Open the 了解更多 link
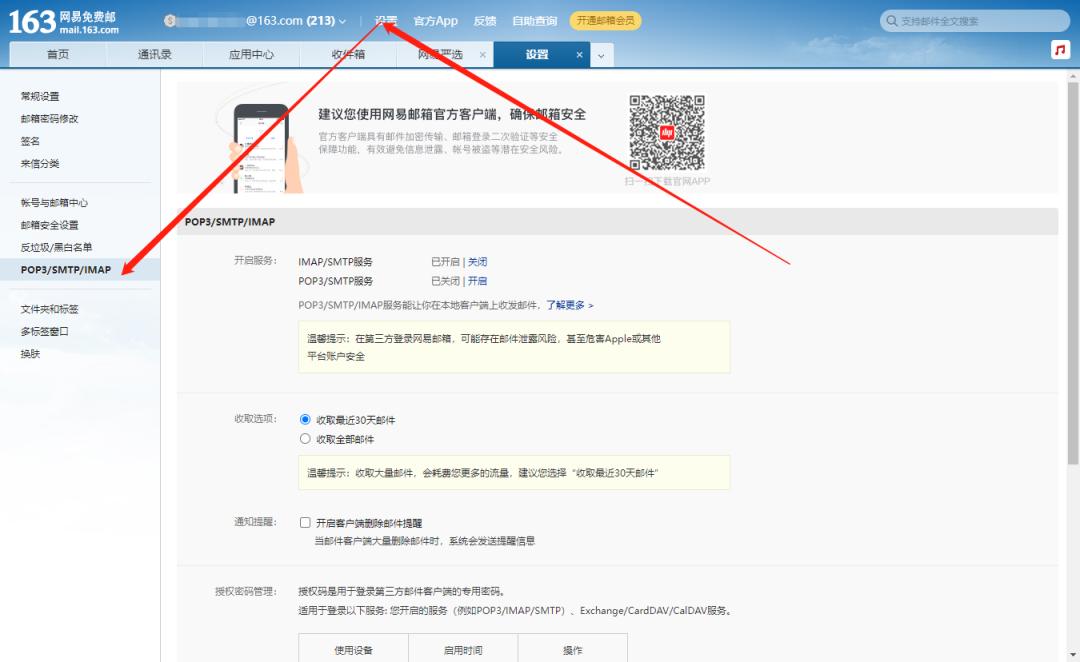The width and height of the screenshot is (1080, 662). (566, 304)
